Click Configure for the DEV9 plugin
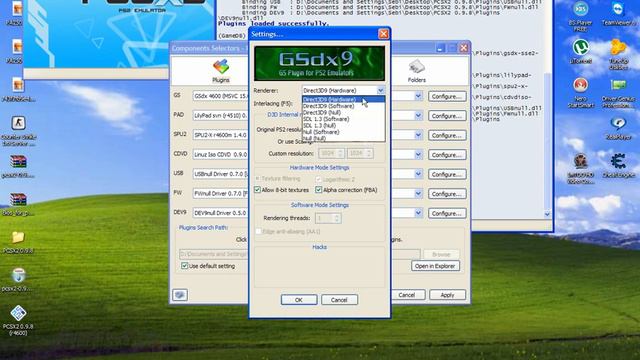The width and height of the screenshot is (640, 360). point(447,213)
